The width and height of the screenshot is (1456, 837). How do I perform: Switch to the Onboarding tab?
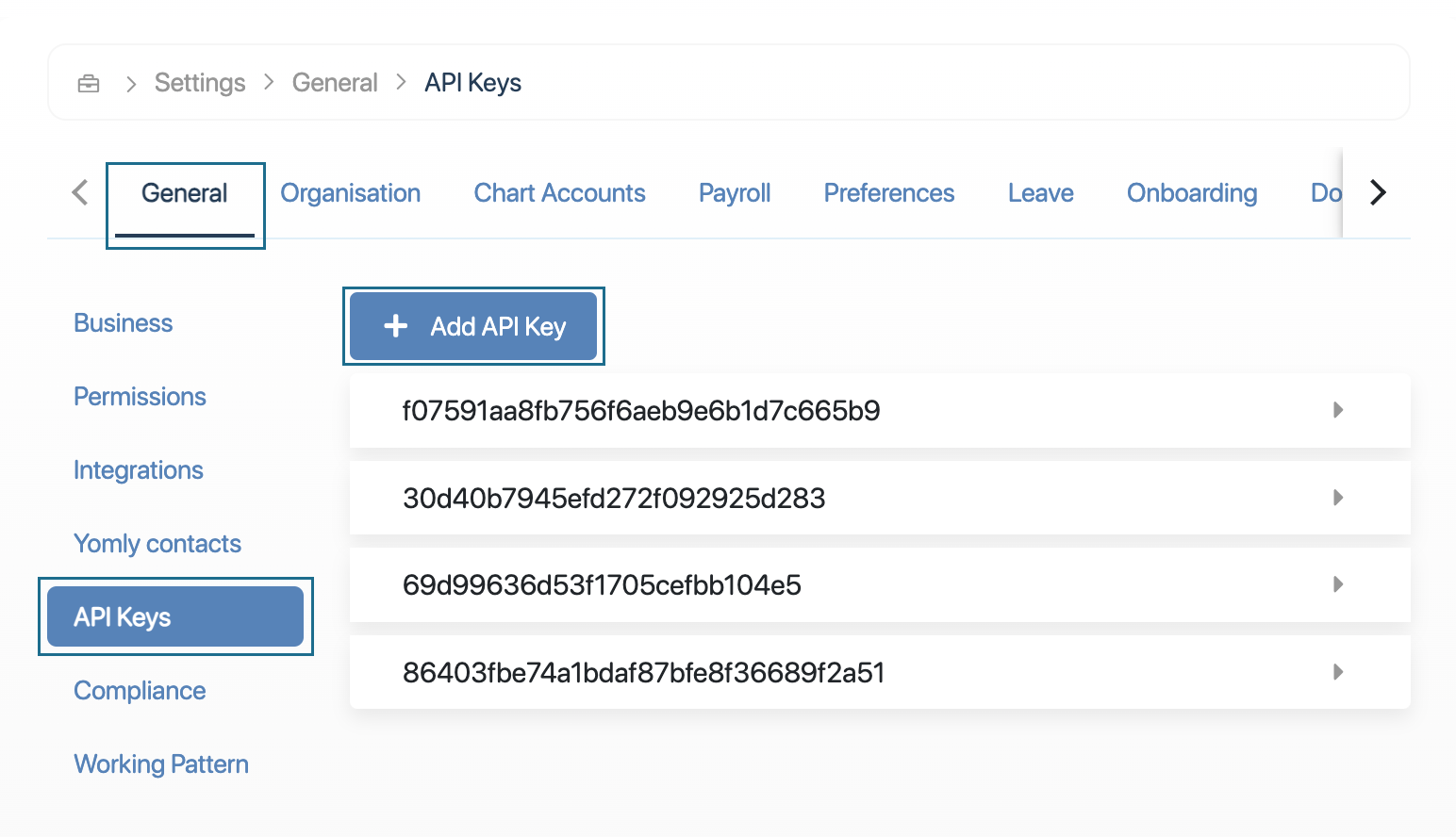tap(1192, 193)
